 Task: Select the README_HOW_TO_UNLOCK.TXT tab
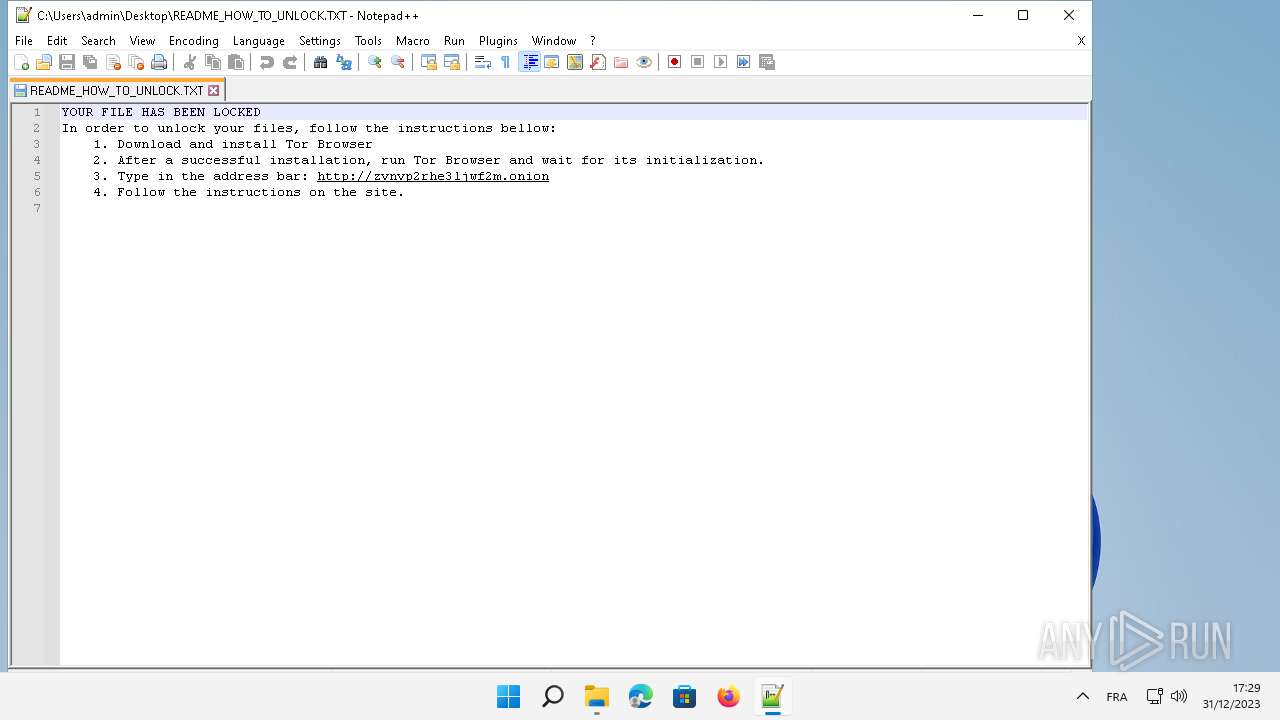[x=116, y=90]
